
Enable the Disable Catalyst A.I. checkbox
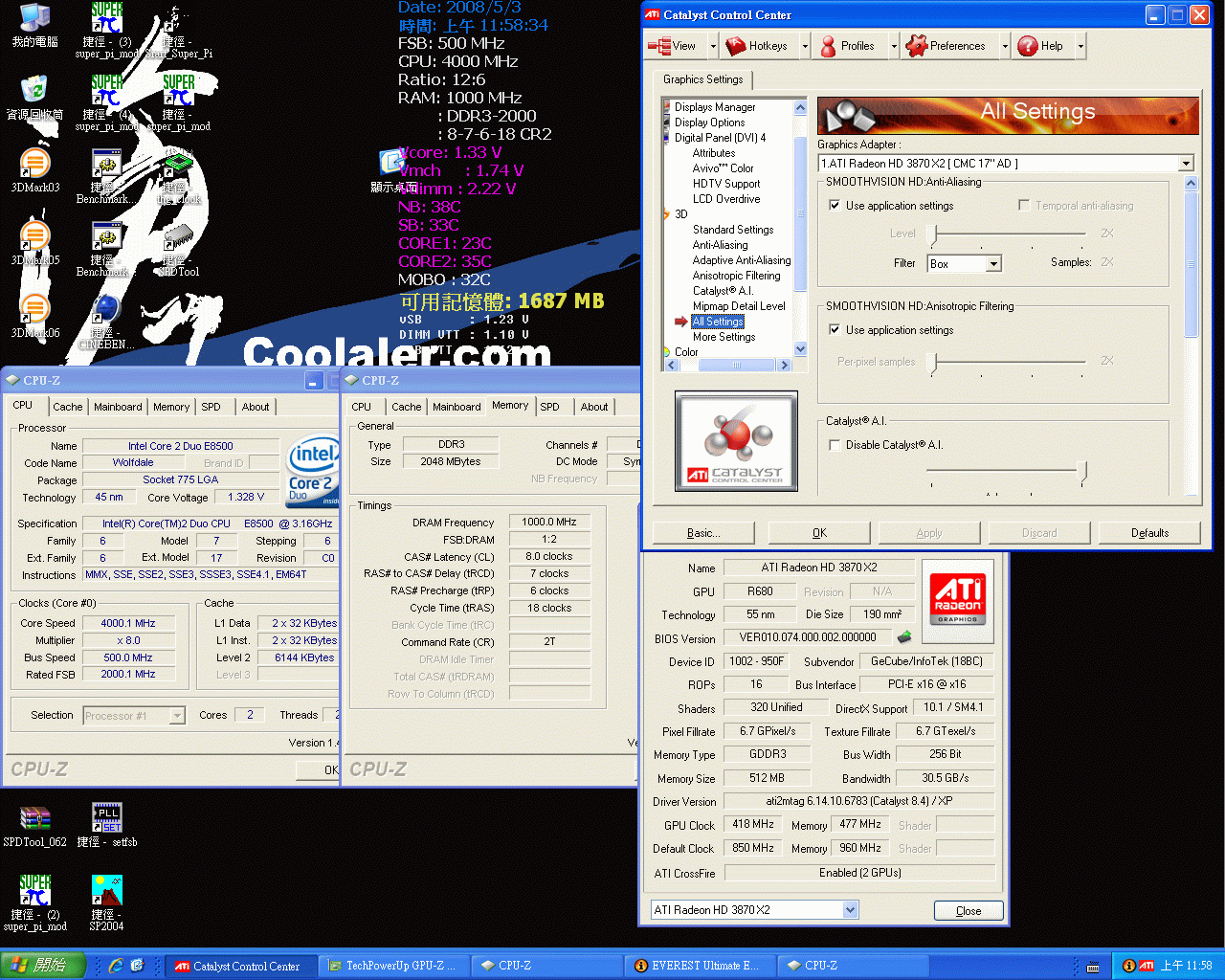click(x=835, y=445)
